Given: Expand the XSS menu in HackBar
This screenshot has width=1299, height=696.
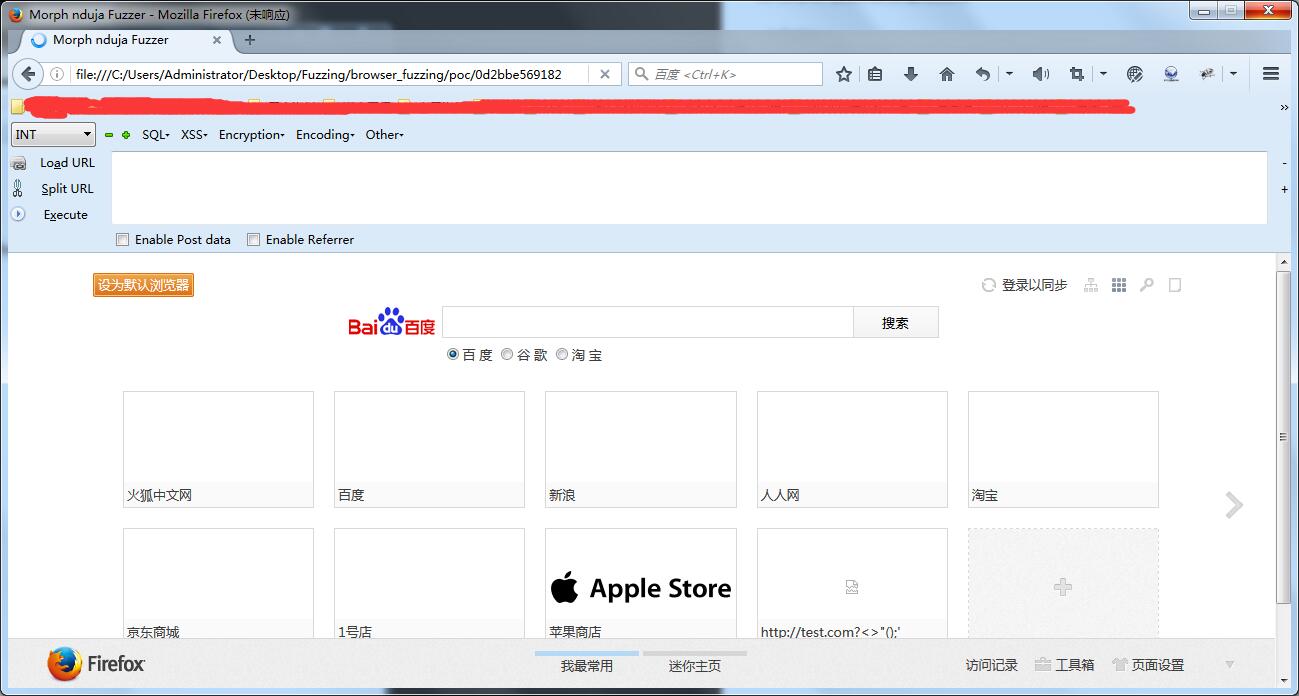Looking at the screenshot, I should click(x=194, y=135).
